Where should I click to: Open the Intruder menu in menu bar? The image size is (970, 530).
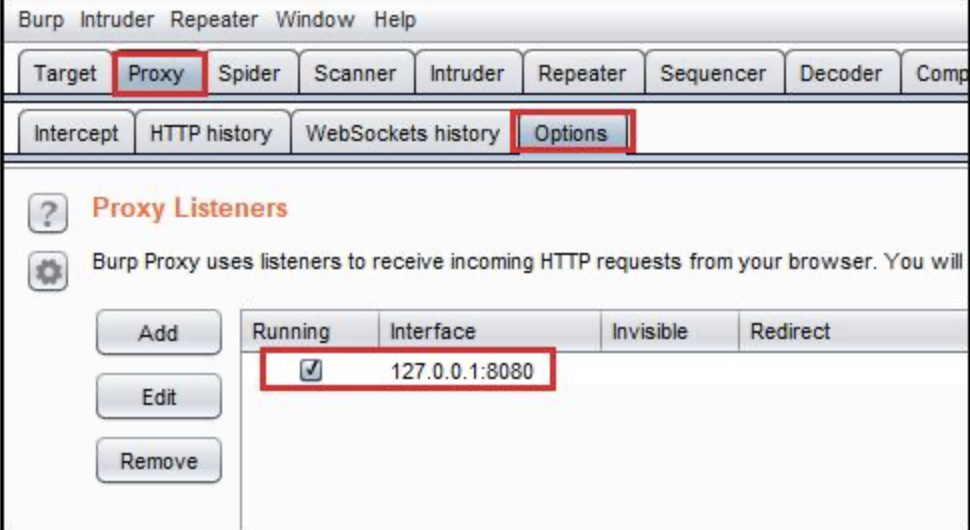click(x=116, y=20)
